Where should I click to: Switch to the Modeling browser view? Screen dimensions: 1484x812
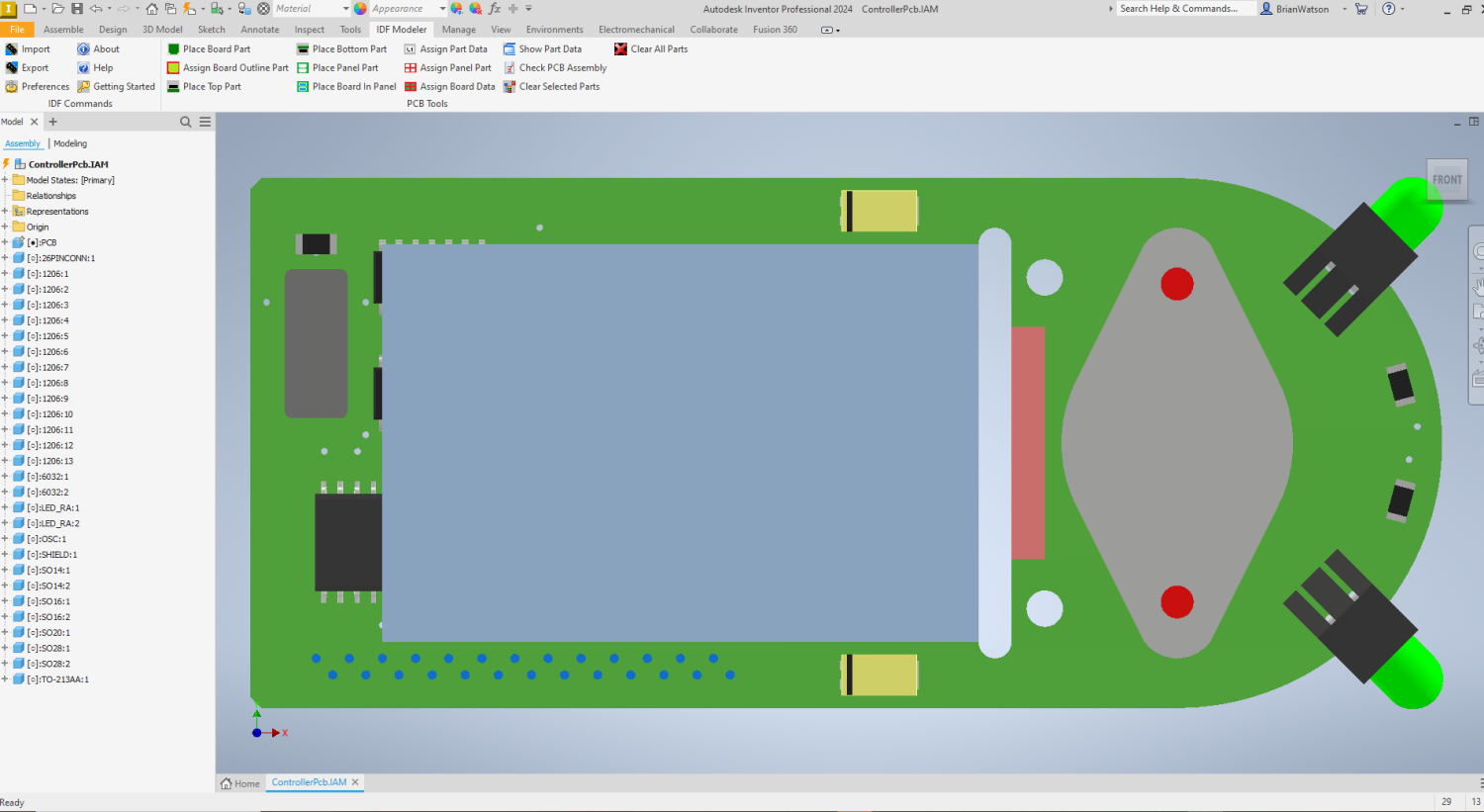(x=70, y=144)
